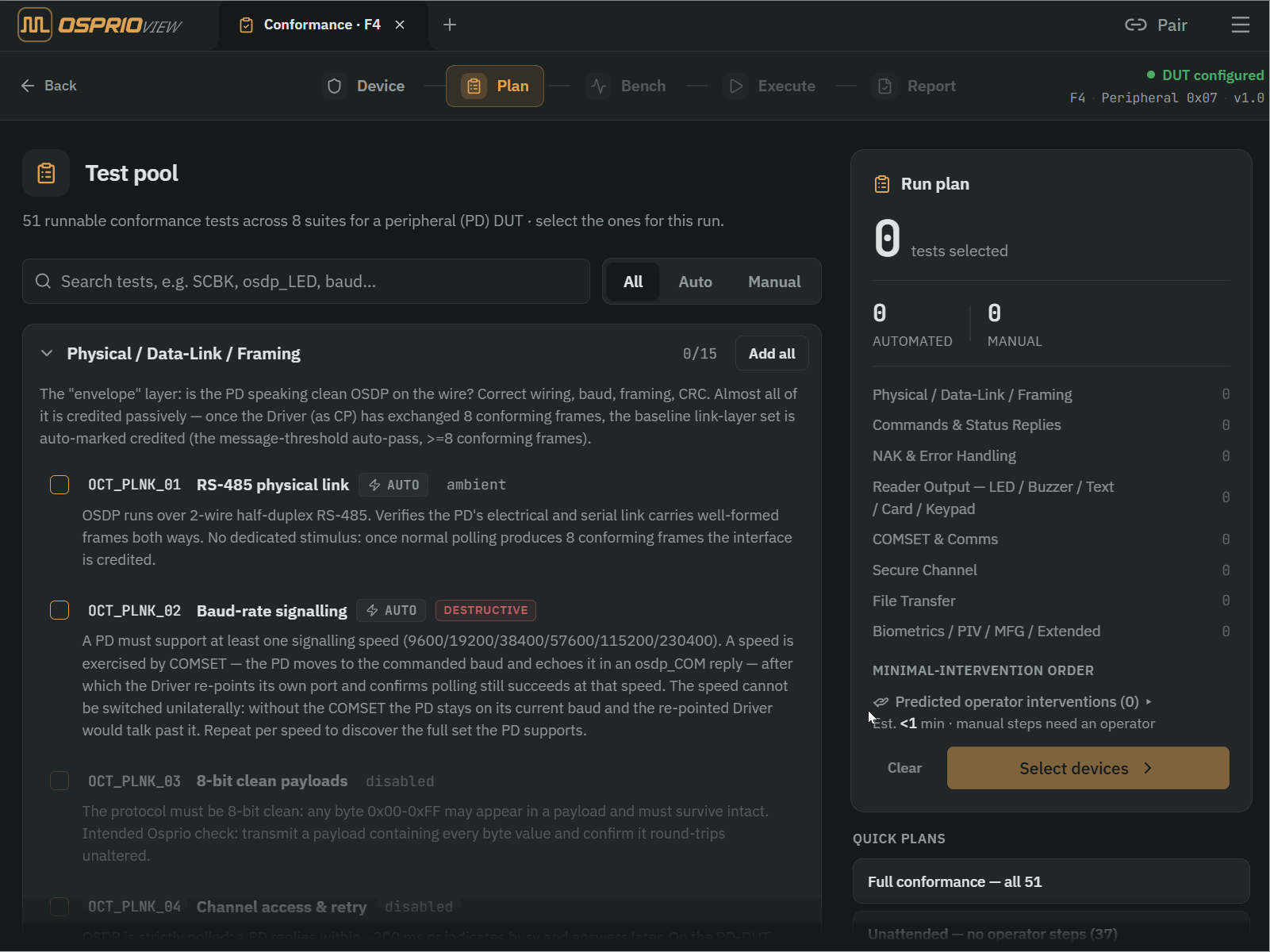Open the Report document step icon
The width and height of the screenshot is (1270, 952).
tap(885, 86)
